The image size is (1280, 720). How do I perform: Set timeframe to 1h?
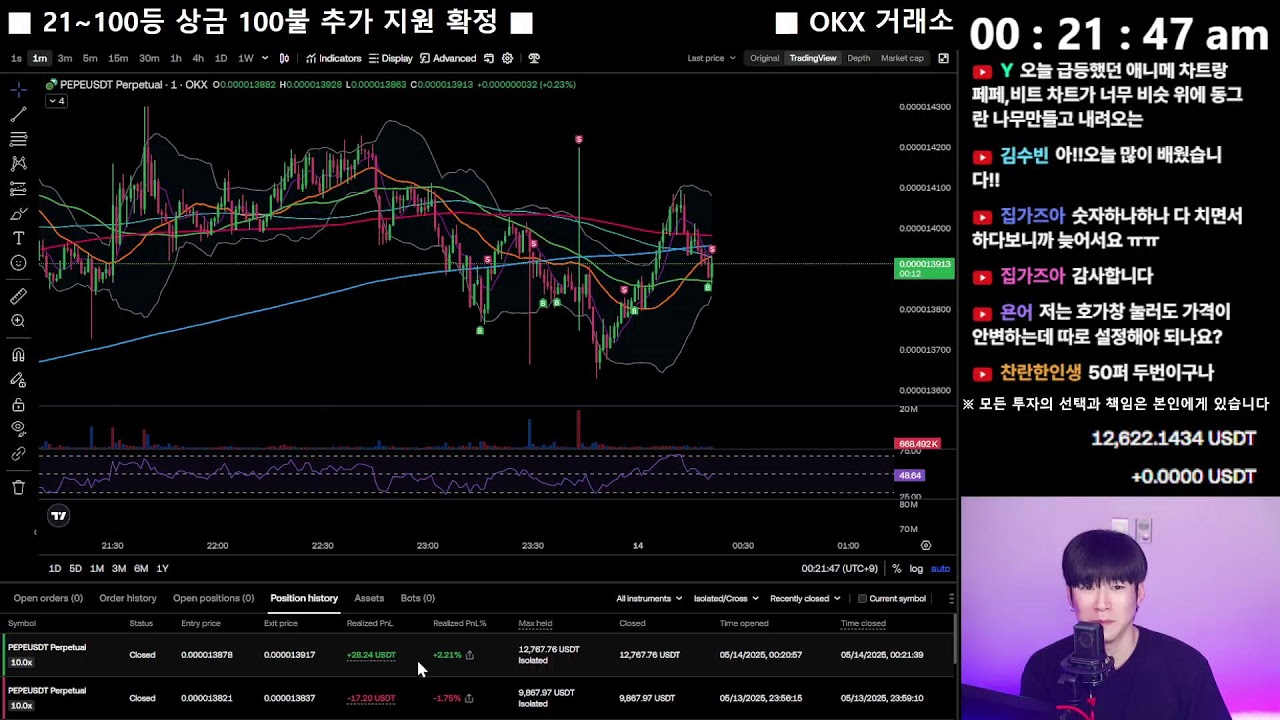click(176, 58)
